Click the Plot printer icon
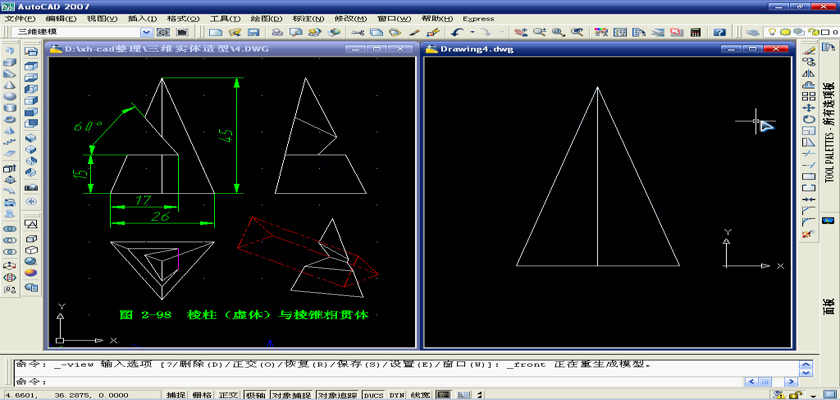Viewport: 840px width, 400px height. click(276, 32)
